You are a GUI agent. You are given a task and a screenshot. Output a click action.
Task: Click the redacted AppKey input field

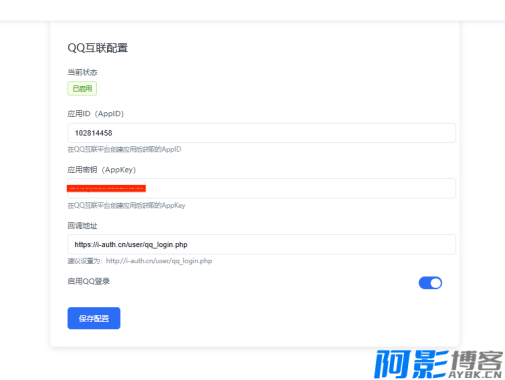(261, 188)
